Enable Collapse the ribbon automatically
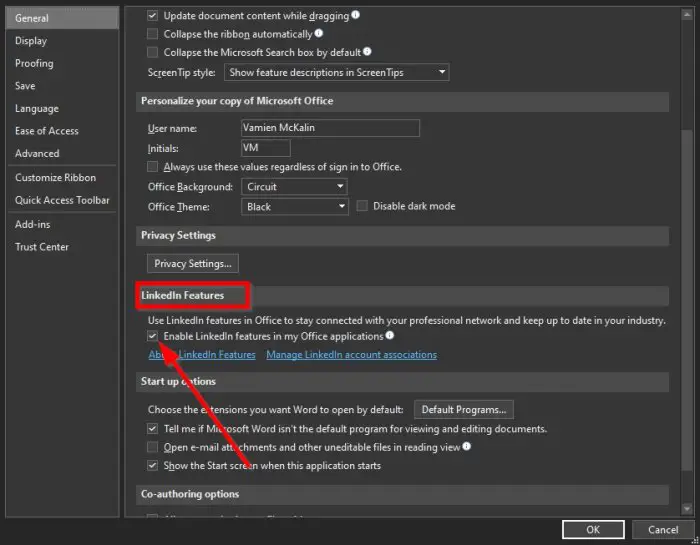This screenshot has width=700, height=545. click(x=152, y=34)
